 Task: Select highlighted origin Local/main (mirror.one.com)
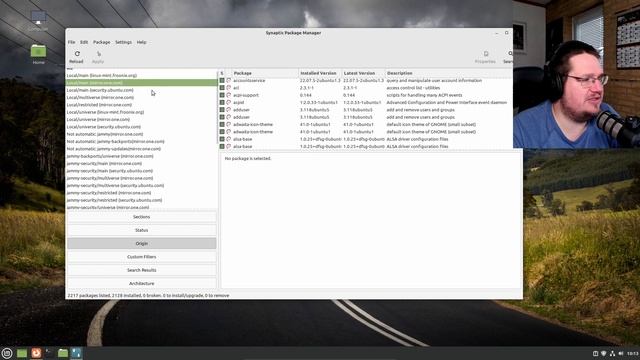coord(142,82)
